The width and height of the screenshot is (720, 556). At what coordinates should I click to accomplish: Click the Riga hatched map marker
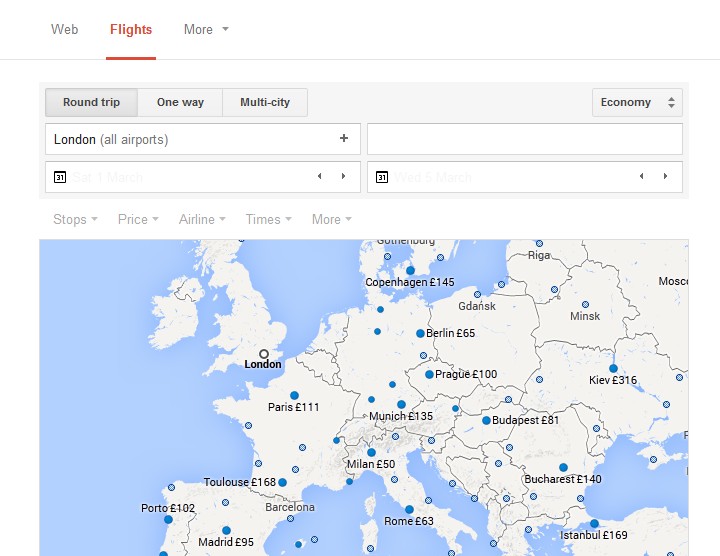click(540, 243)
